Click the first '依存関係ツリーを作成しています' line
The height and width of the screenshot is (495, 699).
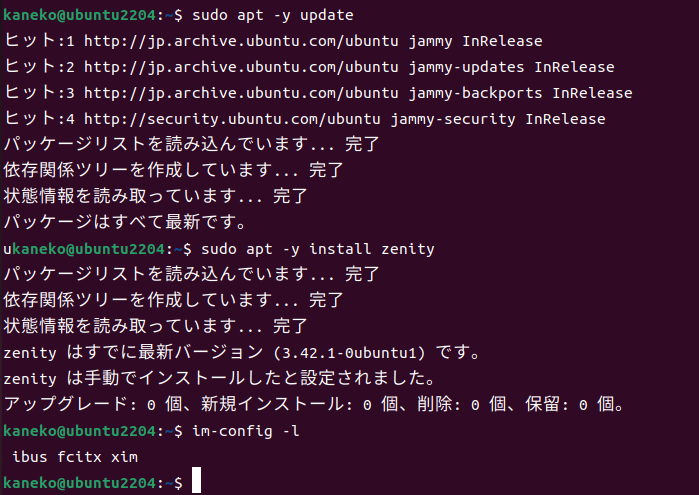coord(174,170)
